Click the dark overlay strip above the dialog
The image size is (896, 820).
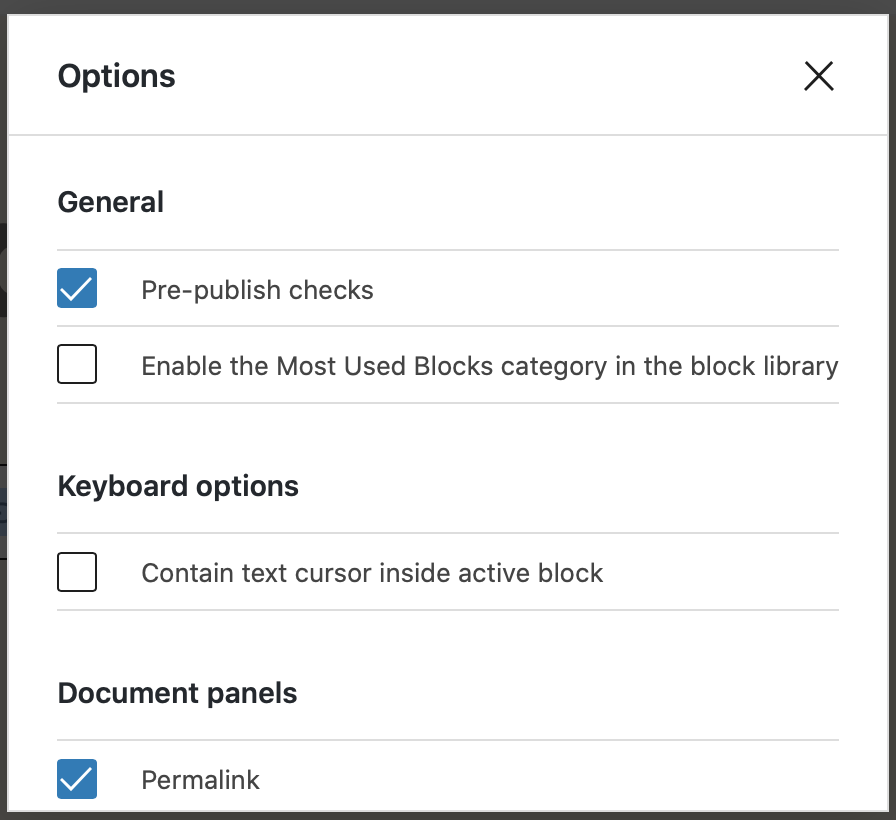tap(448, 6)
